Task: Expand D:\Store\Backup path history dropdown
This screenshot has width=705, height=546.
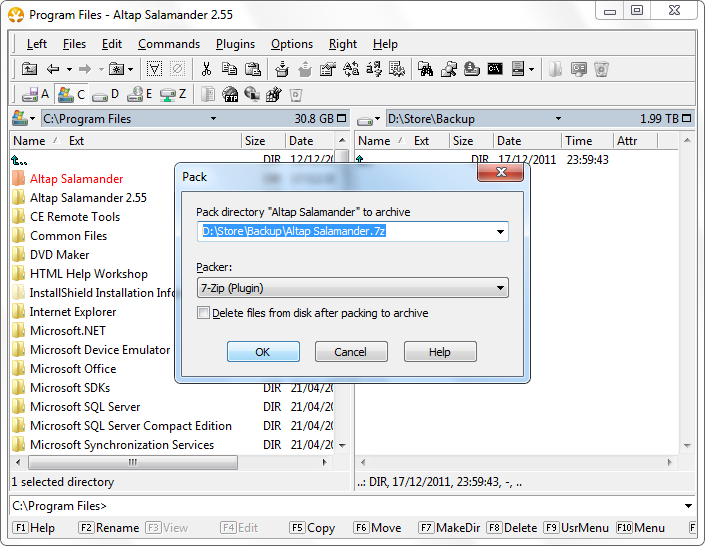Action: pos(558,119)
